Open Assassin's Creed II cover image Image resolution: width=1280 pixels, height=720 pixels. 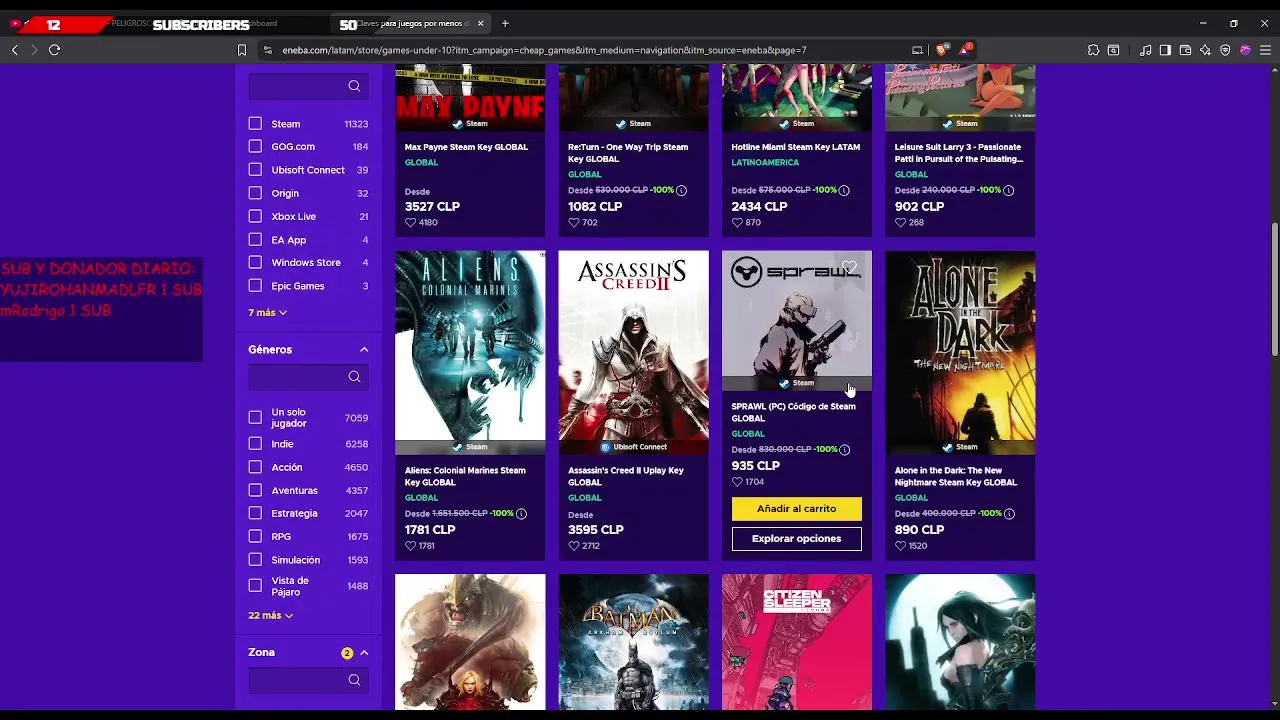633,352
